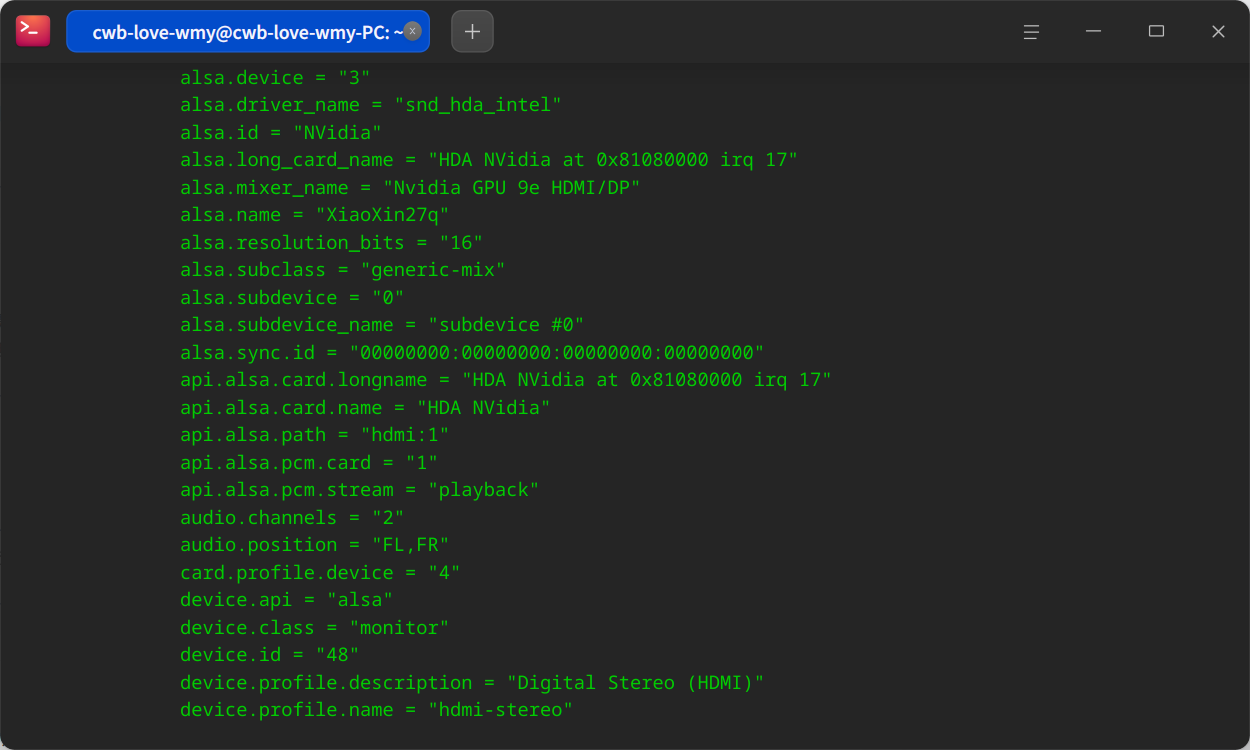Screen dimensions: 1250x750
Task: Click the device.profile.description line
Action: (472, 683)
